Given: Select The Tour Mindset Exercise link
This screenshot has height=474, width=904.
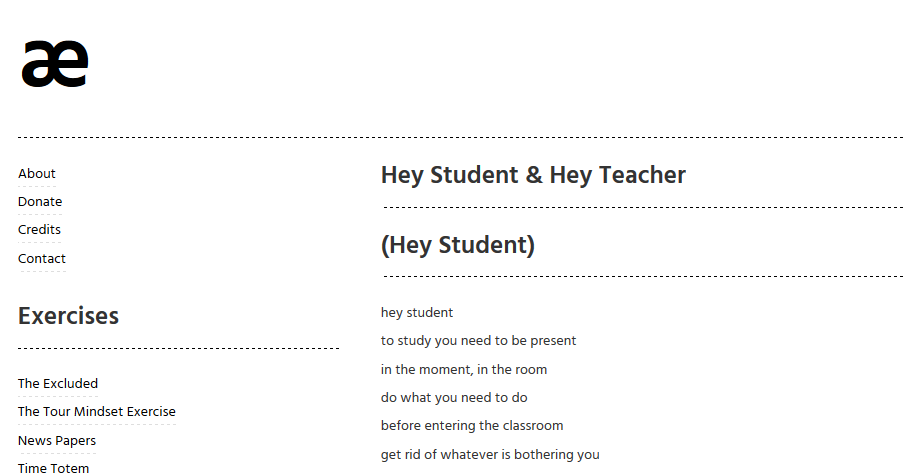Looking at the screenshot, I should pyautogui.click(x=96, y=412).
